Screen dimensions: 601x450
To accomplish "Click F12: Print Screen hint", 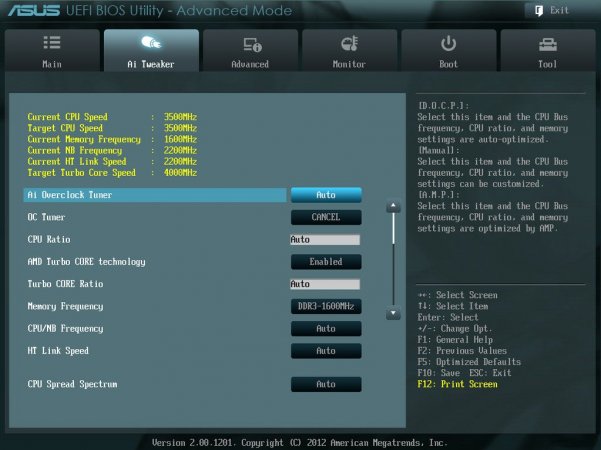I will [x=457, y=384].
